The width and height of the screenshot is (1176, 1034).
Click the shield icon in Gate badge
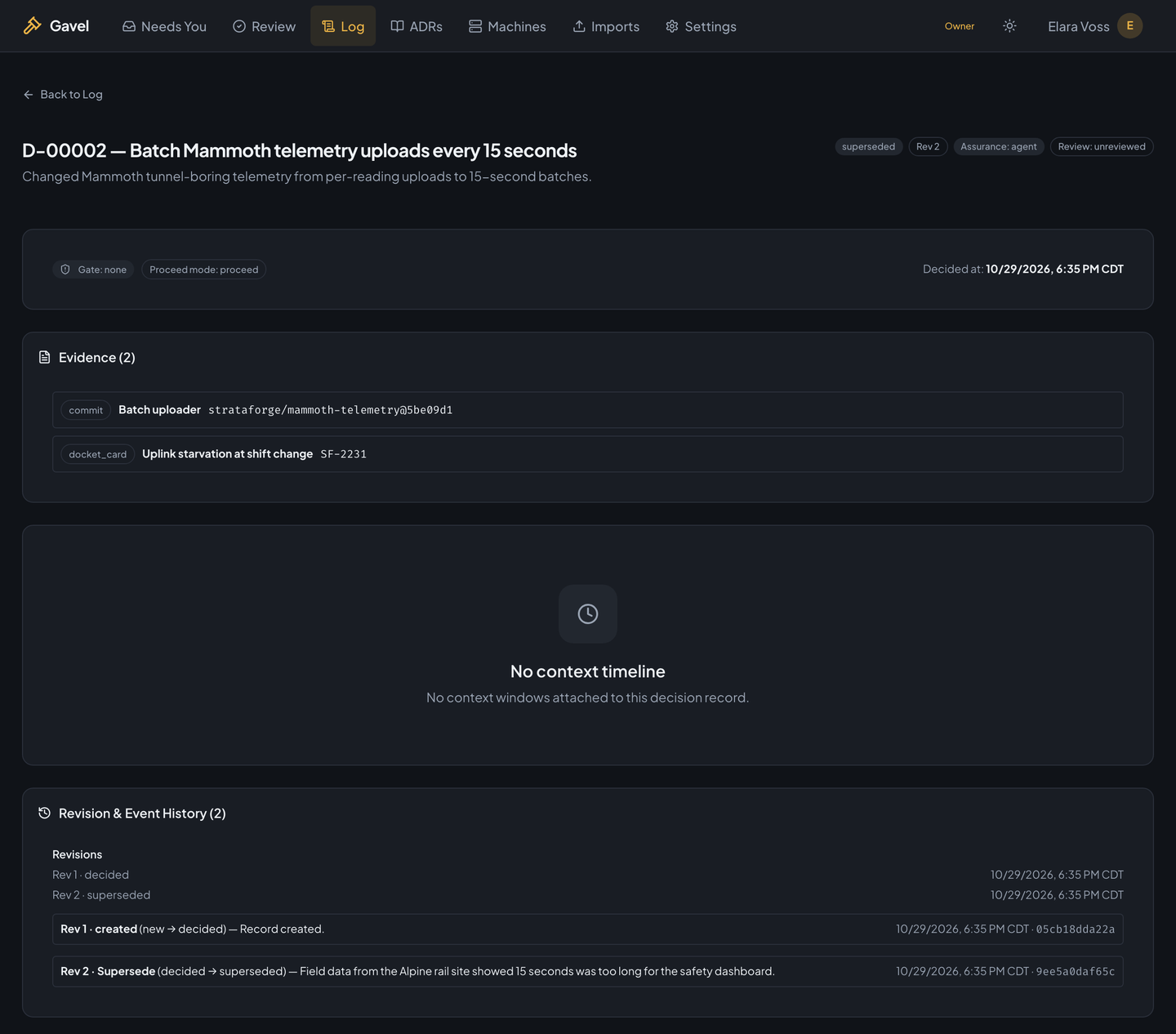tap(65, 270)
